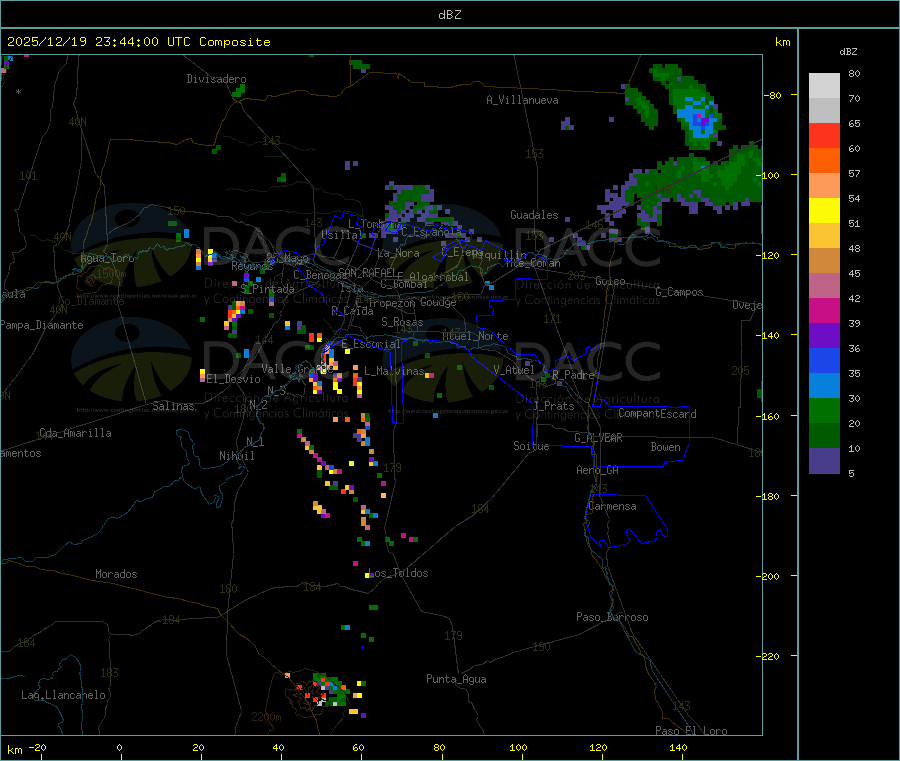900x761 pixels.
Task: Select the 42 dBZ magenta legend swatch
Action: click(824, 310)
